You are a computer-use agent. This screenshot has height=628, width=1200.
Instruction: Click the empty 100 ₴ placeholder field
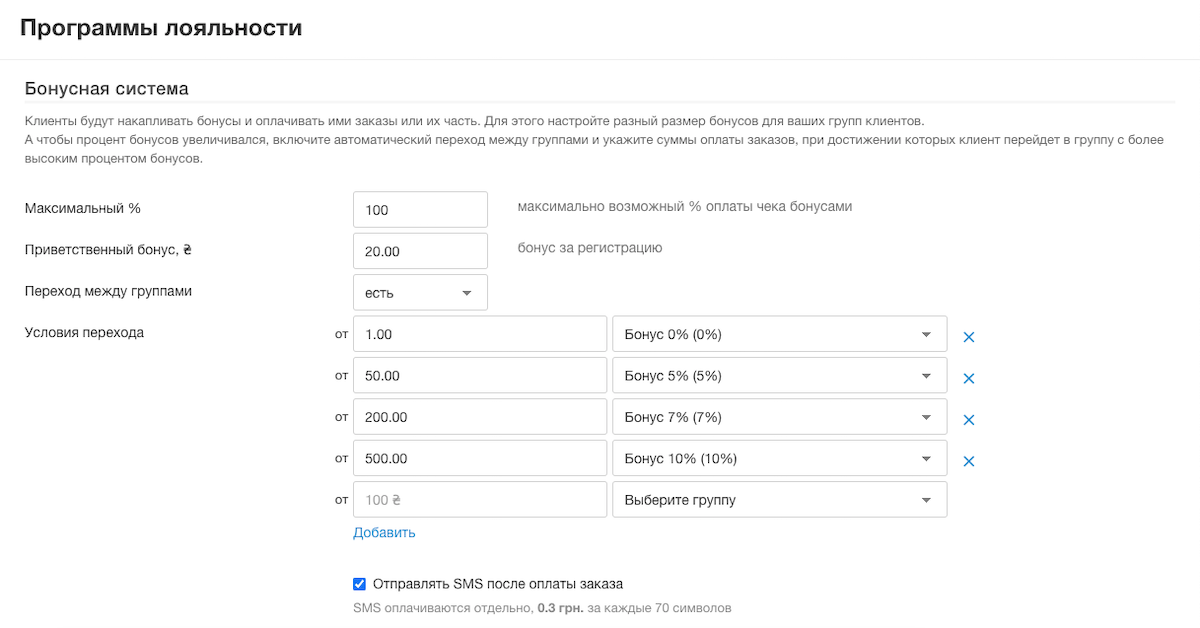(480, 500)
